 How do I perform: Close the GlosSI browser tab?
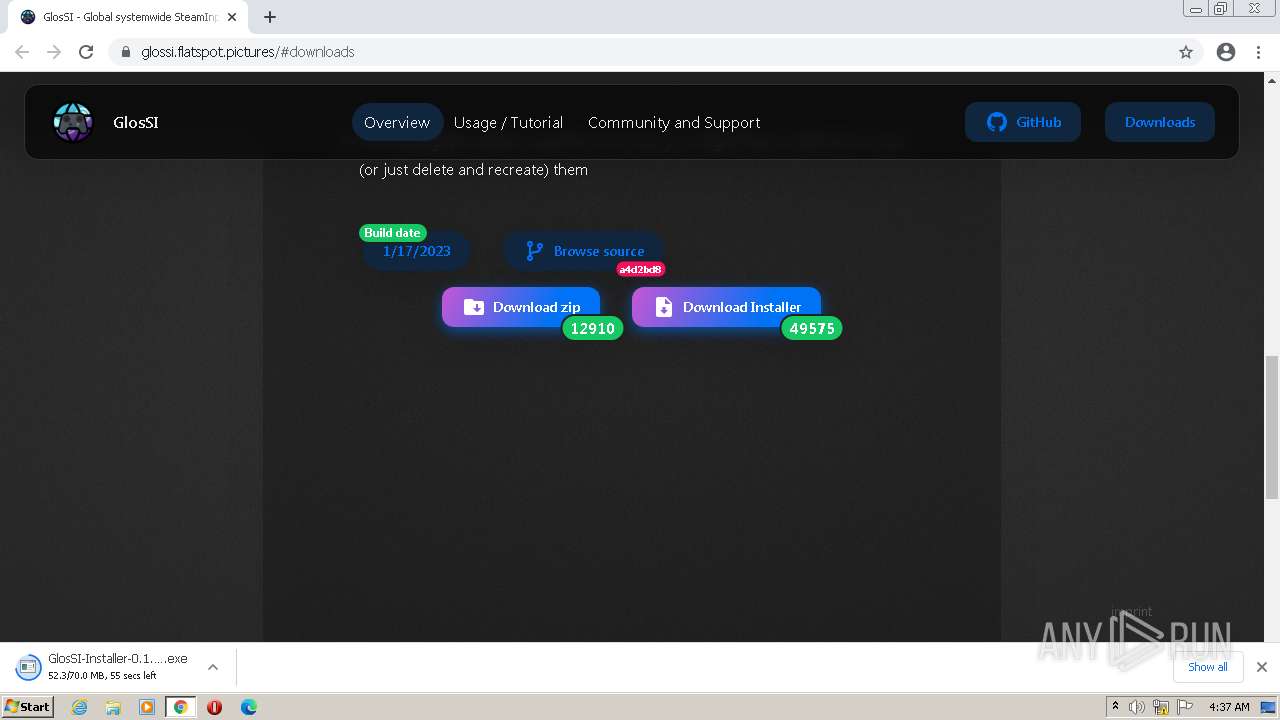coord(232,17)
